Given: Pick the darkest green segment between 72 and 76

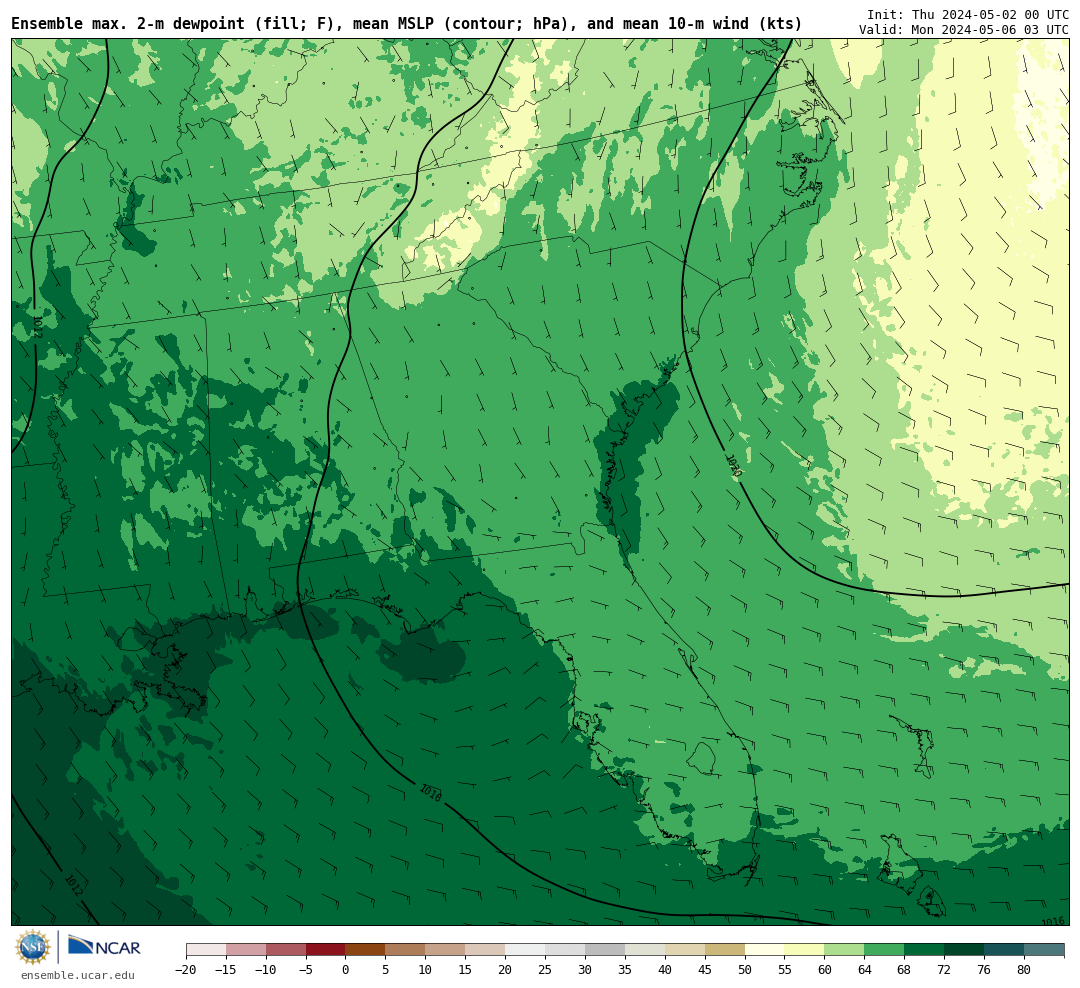Looking at the screenshot, I should click(965, 950).
